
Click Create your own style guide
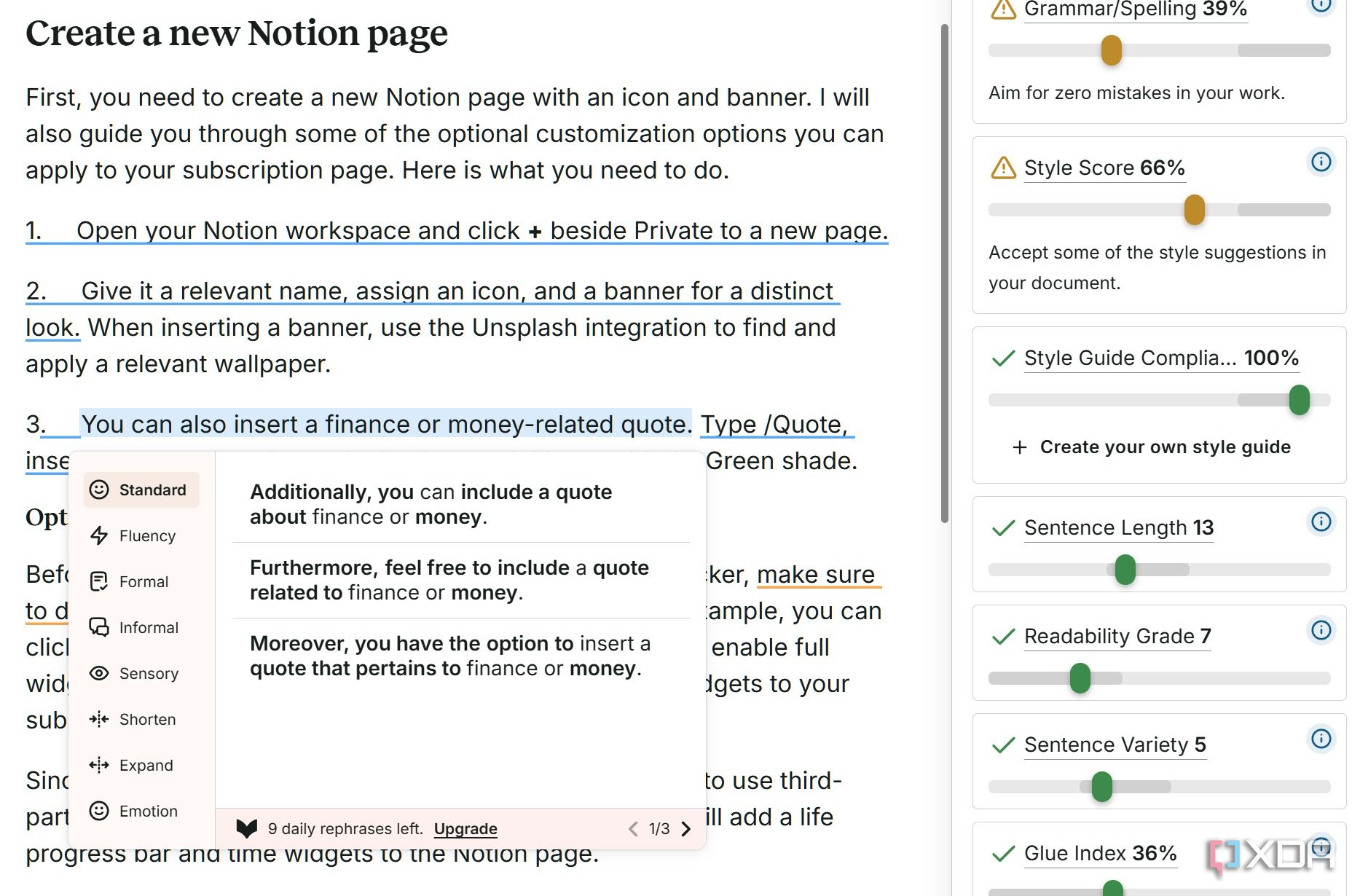[x=1152, y=447]
